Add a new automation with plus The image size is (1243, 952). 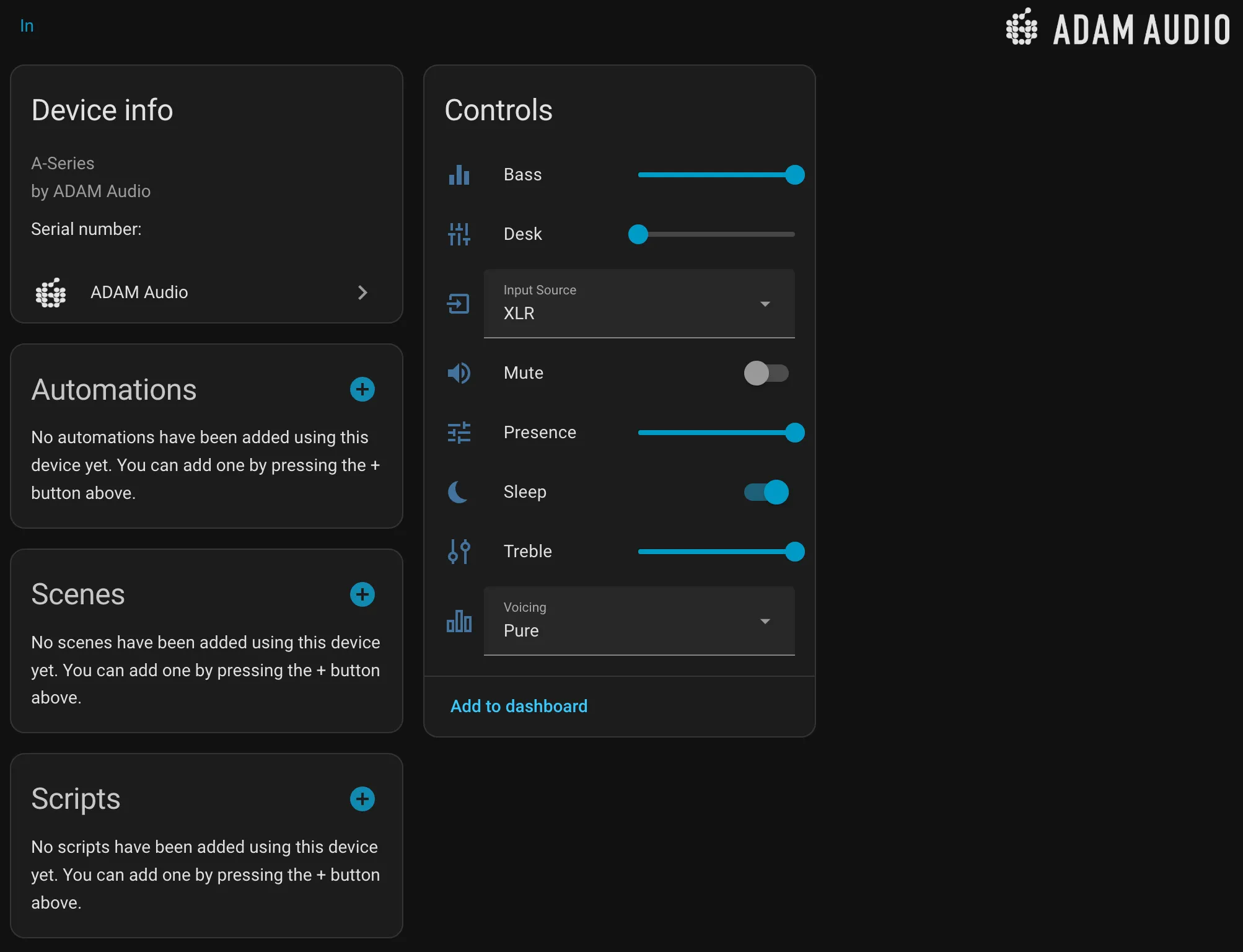(362, 390)
